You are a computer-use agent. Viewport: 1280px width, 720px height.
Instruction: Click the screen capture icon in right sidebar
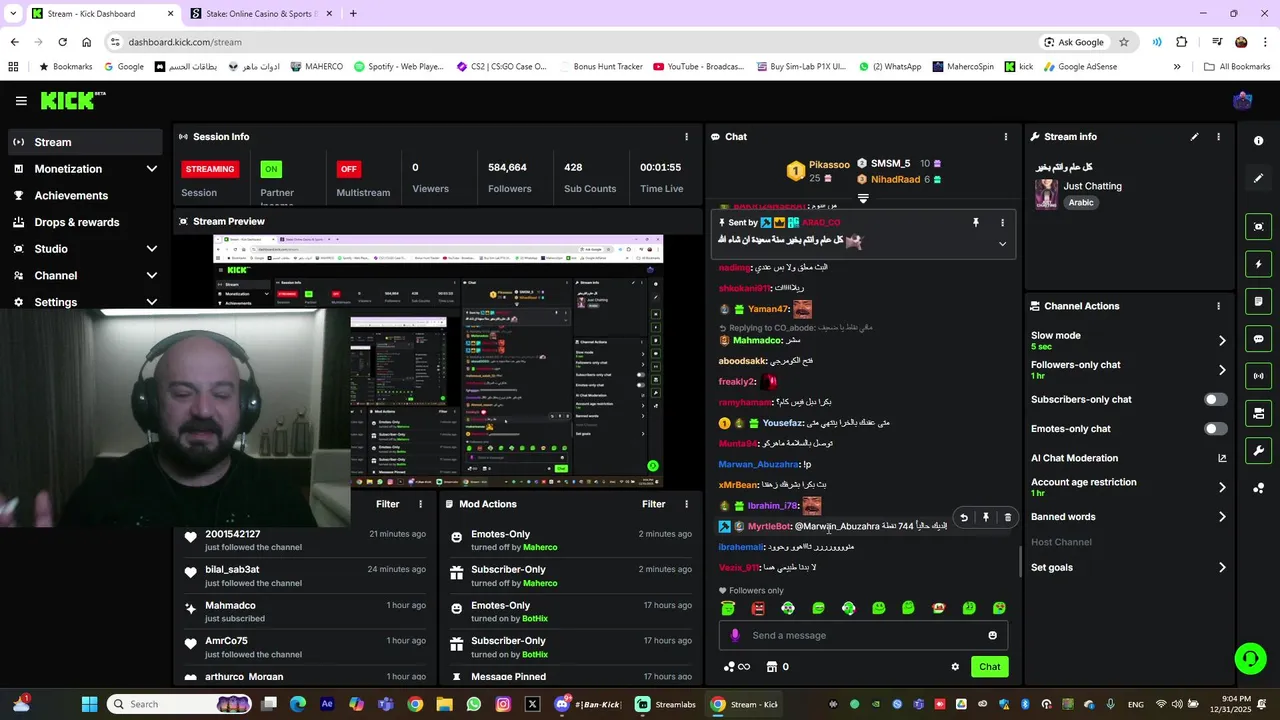point(1259,227)
